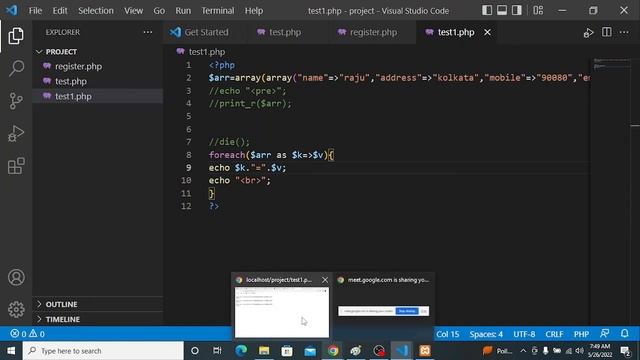
Task: Open Google Chrome from the taskbar
Action: pos(333,351)
